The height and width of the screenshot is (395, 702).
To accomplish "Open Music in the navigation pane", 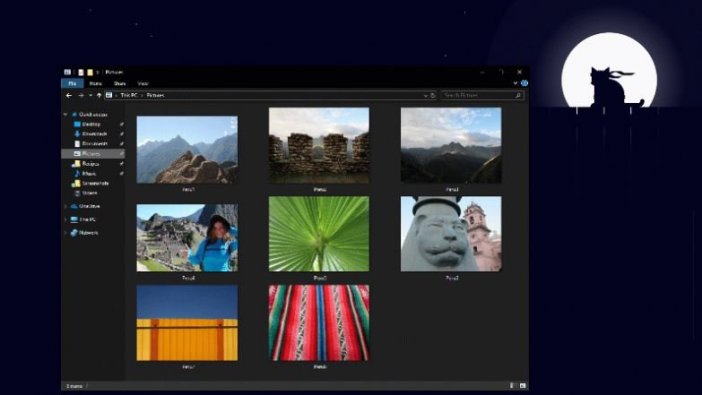I will coord(89,173).
